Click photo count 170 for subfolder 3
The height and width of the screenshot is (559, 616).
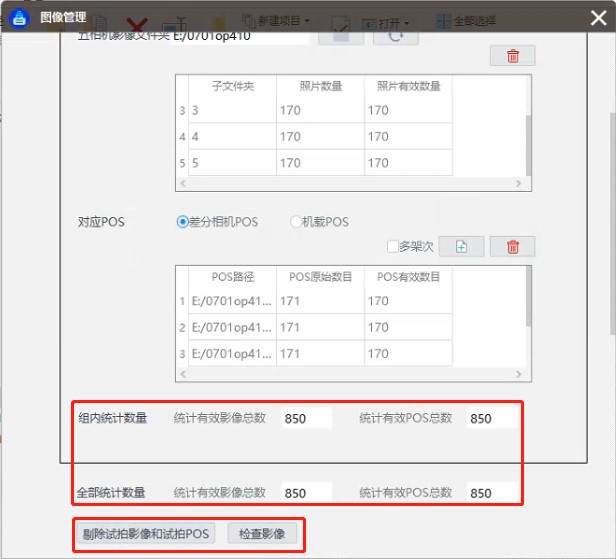coord(321,110)
